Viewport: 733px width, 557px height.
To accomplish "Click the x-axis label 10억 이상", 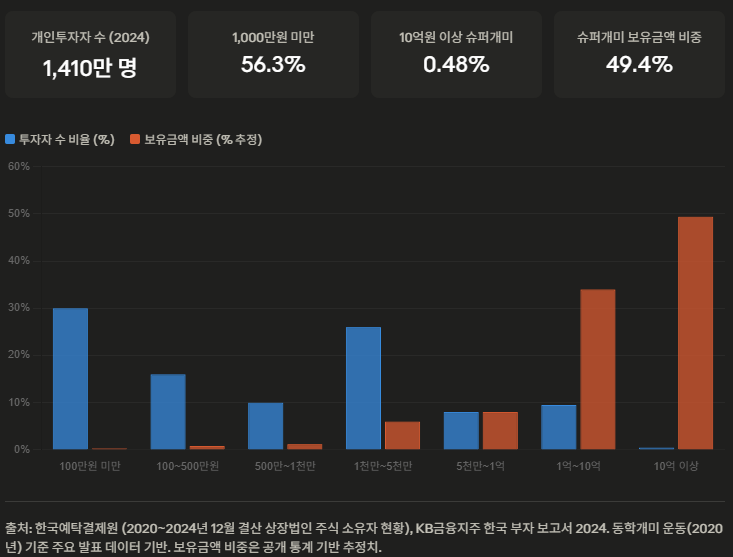I will [x=676, y=466].
